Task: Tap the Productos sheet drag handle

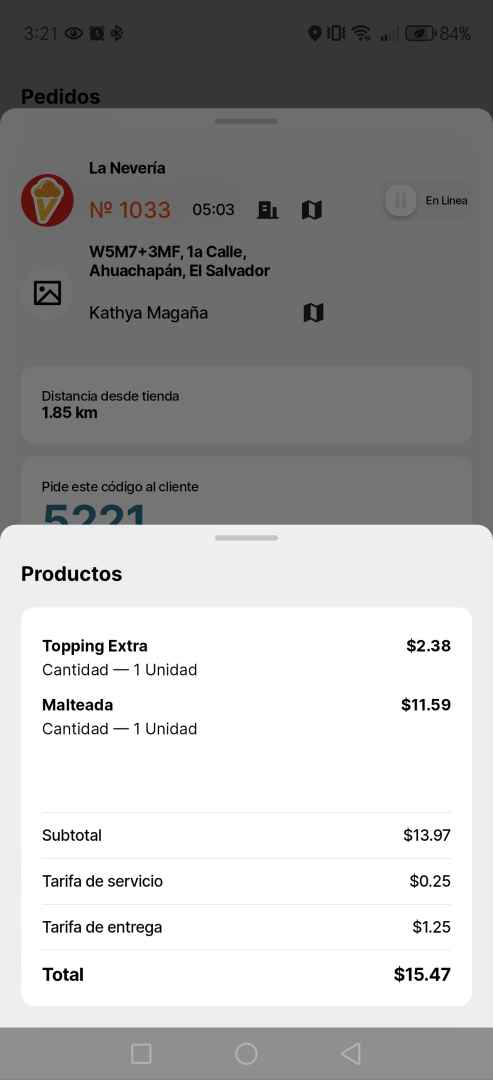Action: [x=246, y=537]
